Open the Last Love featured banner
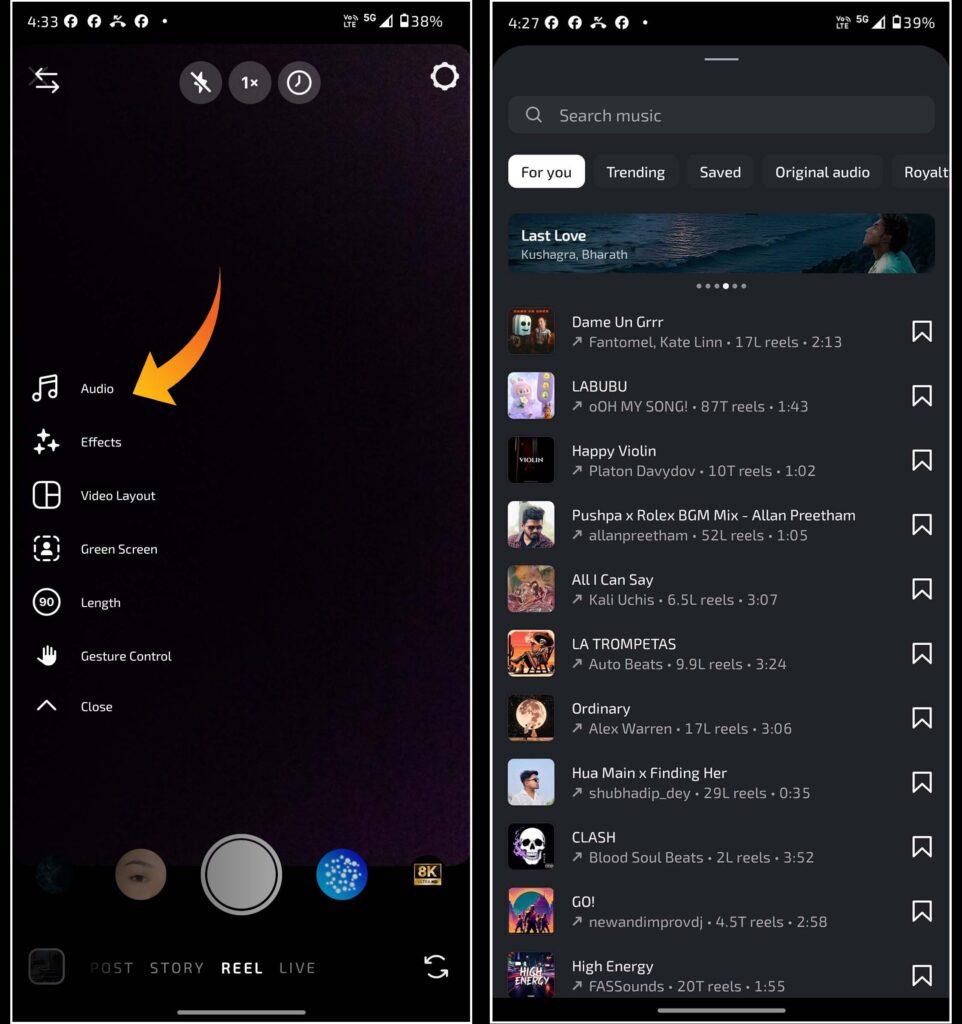The width and height of the screenshot is (962, 1024). (x=721, y=244)
